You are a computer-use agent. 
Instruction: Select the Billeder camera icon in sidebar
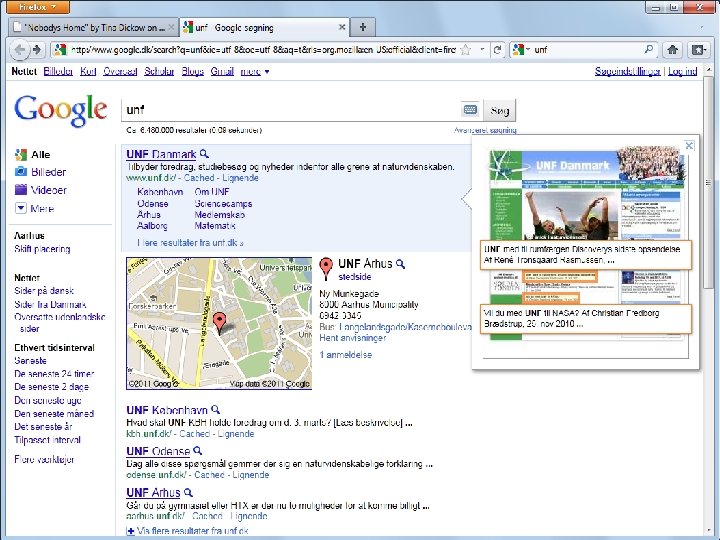(x=21, y=172)
